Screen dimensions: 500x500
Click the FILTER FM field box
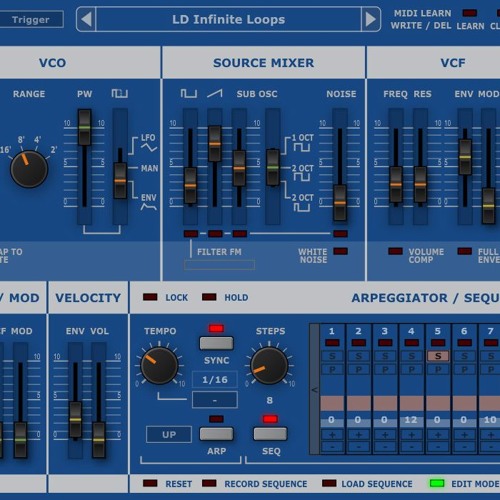(x=220, y=265)
